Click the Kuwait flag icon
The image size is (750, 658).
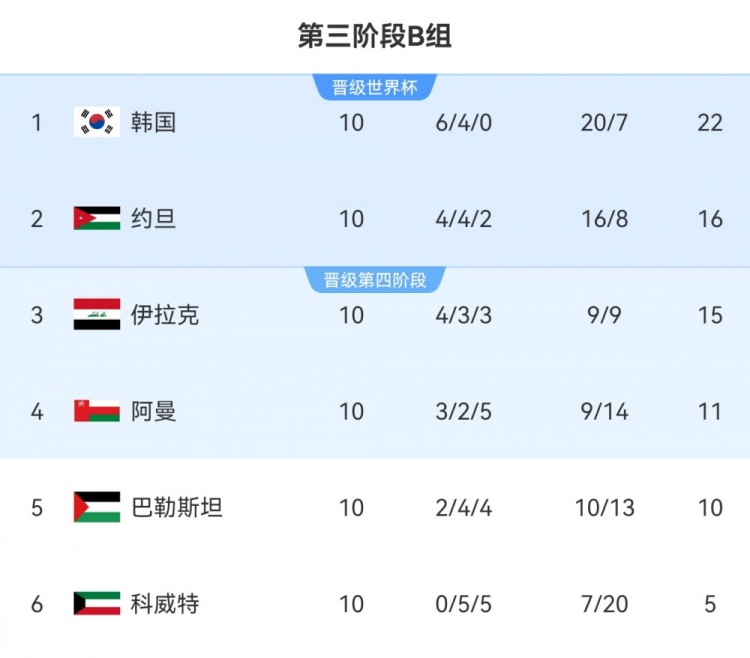point(97,603)
